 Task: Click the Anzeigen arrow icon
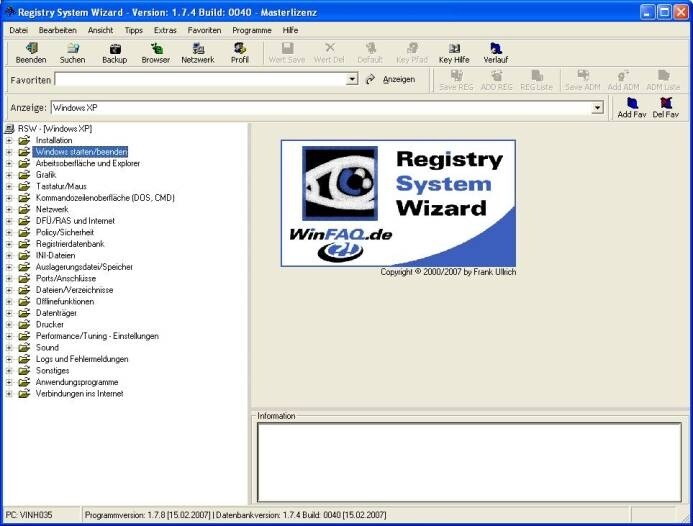(x=370, y=80)
